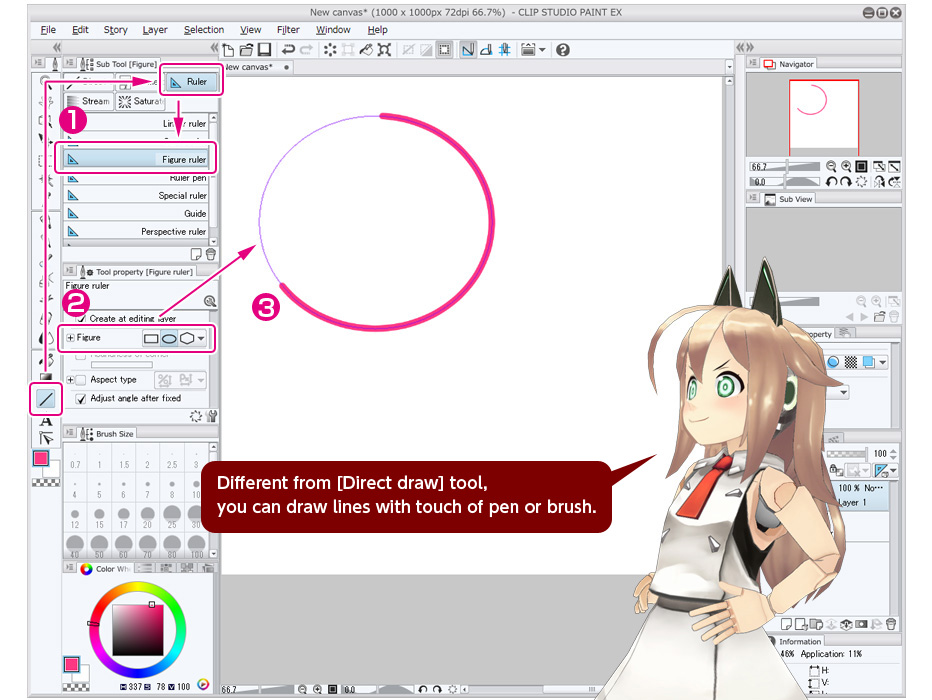Expand the Aspect type settings
Image resolution: width=932 pixels, height=700 pixels.
70,380
